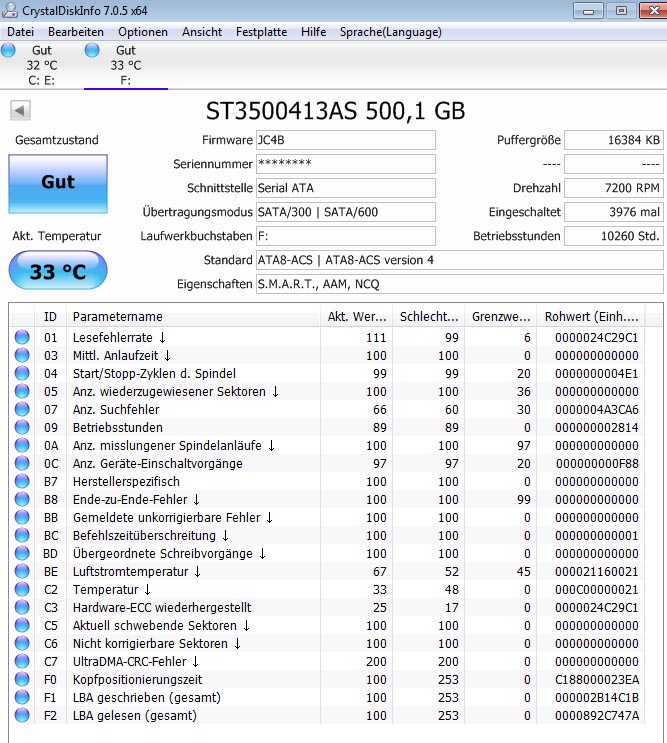Sort by the Parametername column header
This screenshot has height=743, width=667.
point(193,317)
